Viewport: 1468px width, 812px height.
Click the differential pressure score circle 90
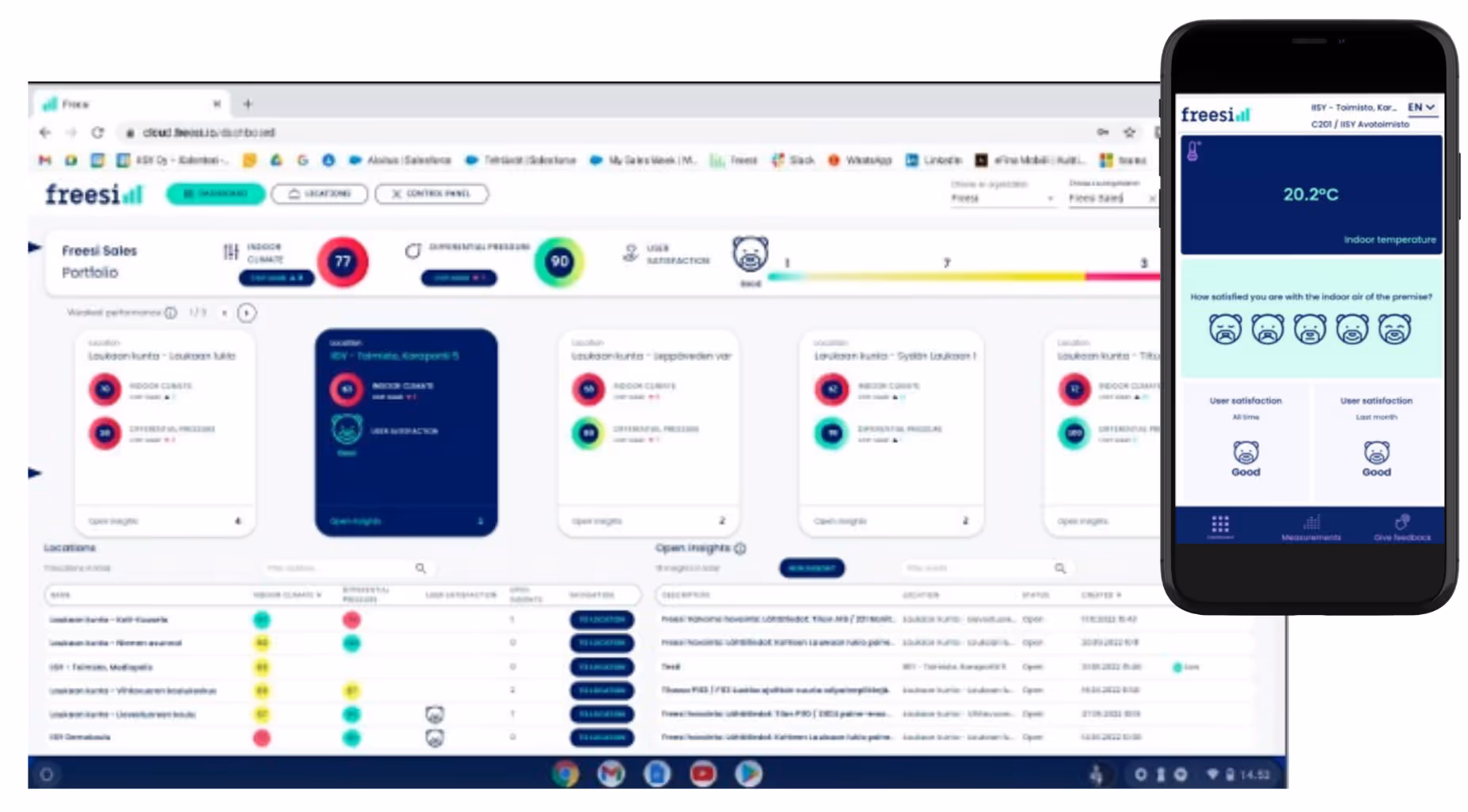(x=559, y=261)
